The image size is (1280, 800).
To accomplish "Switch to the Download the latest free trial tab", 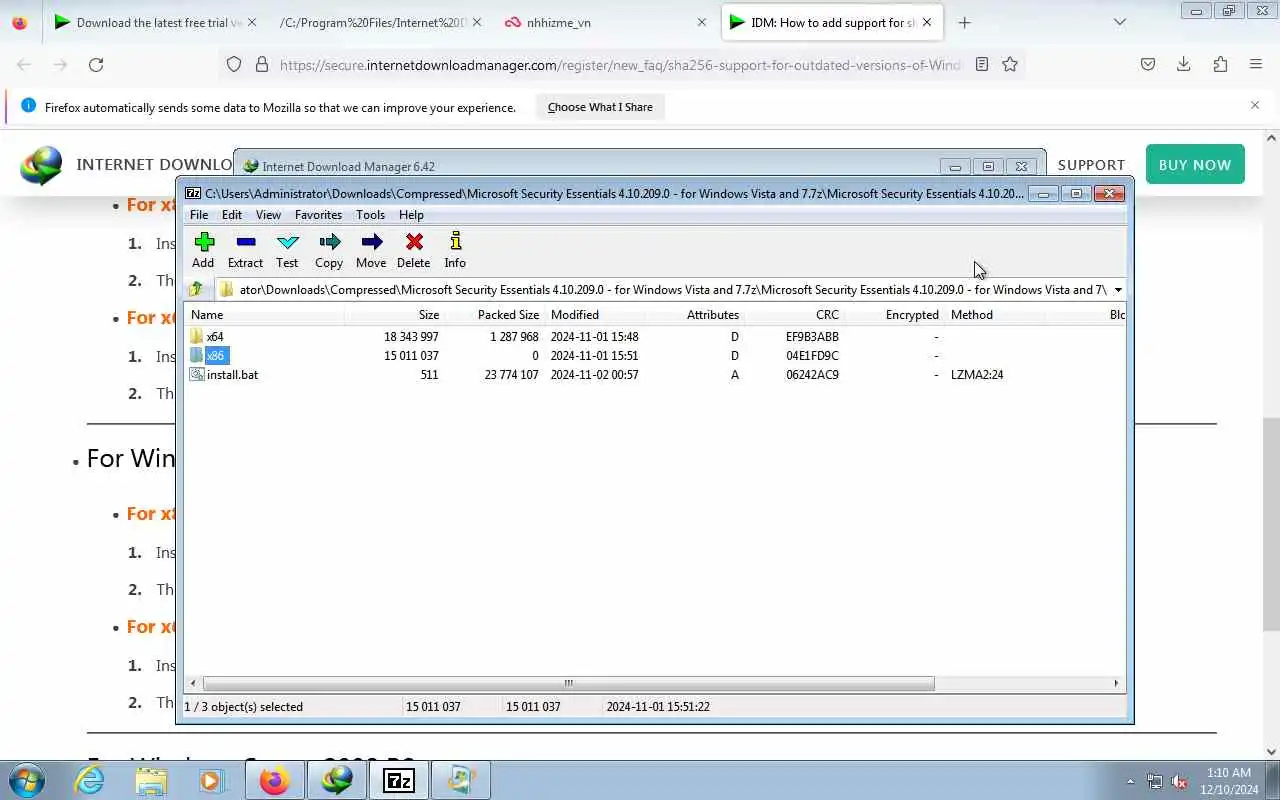I will (x=154, y=22).
